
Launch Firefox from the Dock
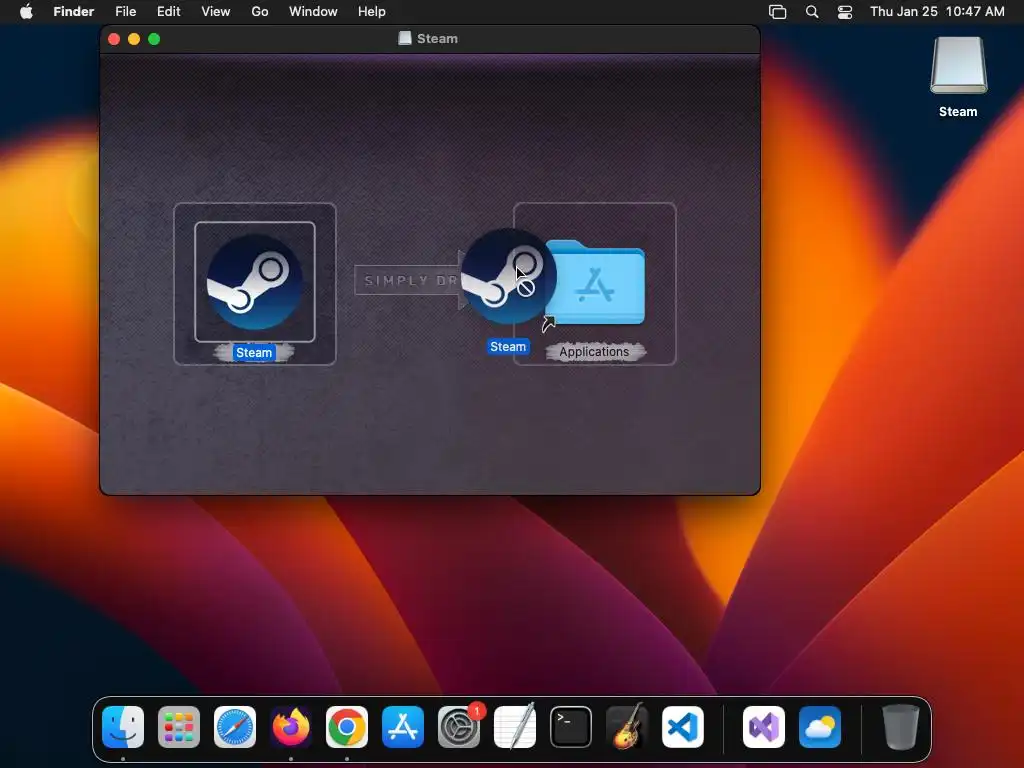point(291,727)
